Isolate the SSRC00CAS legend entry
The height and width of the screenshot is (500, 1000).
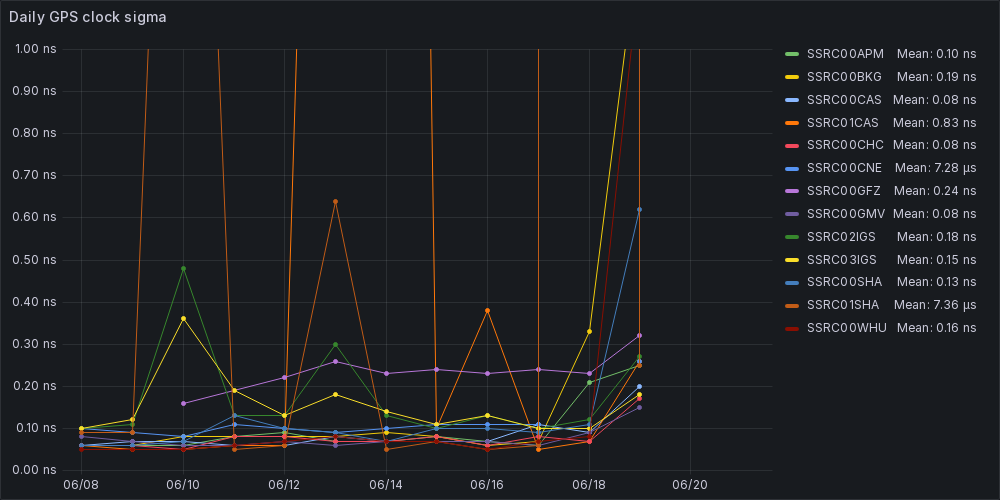click(844, 99)
